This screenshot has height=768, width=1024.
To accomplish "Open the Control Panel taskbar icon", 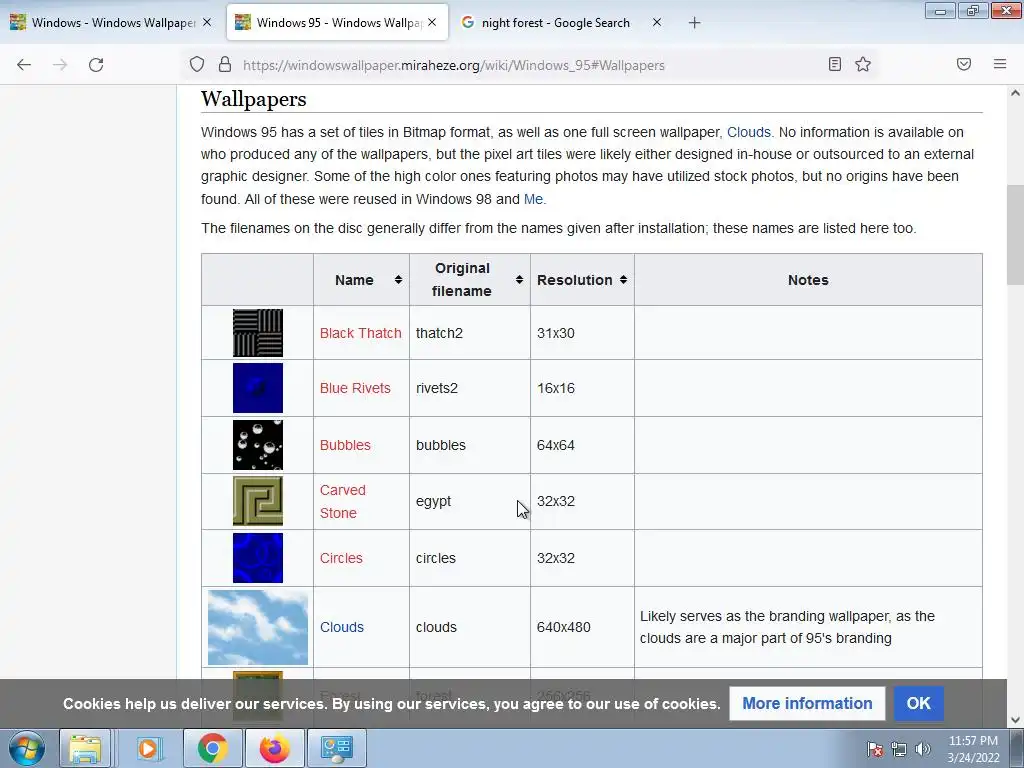I will point(336,748).
